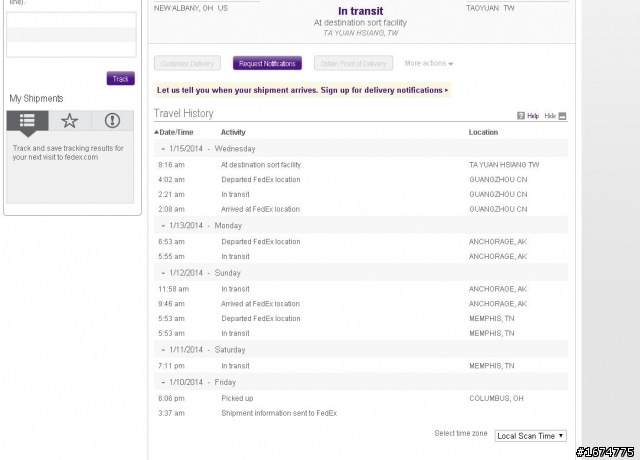This screenshot has width=640, height=460.
Task: Click the TA YUAN HSIANG TW location cell
Action: click(x=504, y=165)
